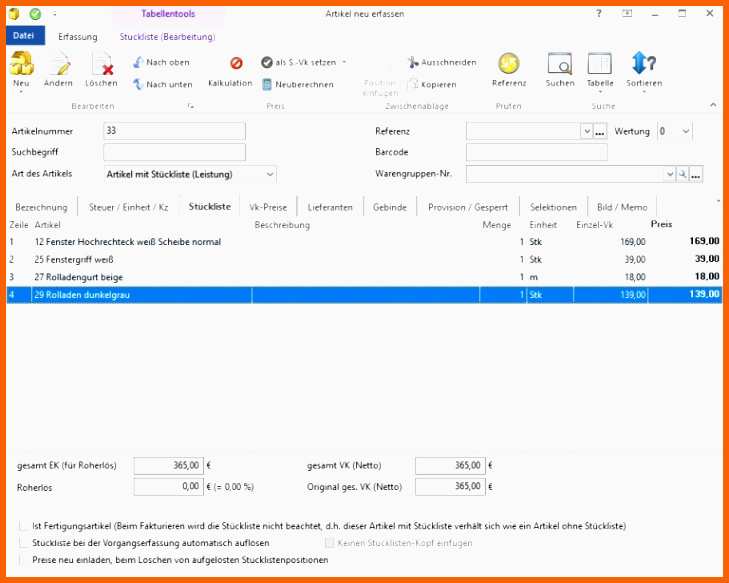Select row 12 Fenster Hochrechteck weiß
Screen dimensions: 729x583
[364, 242]
